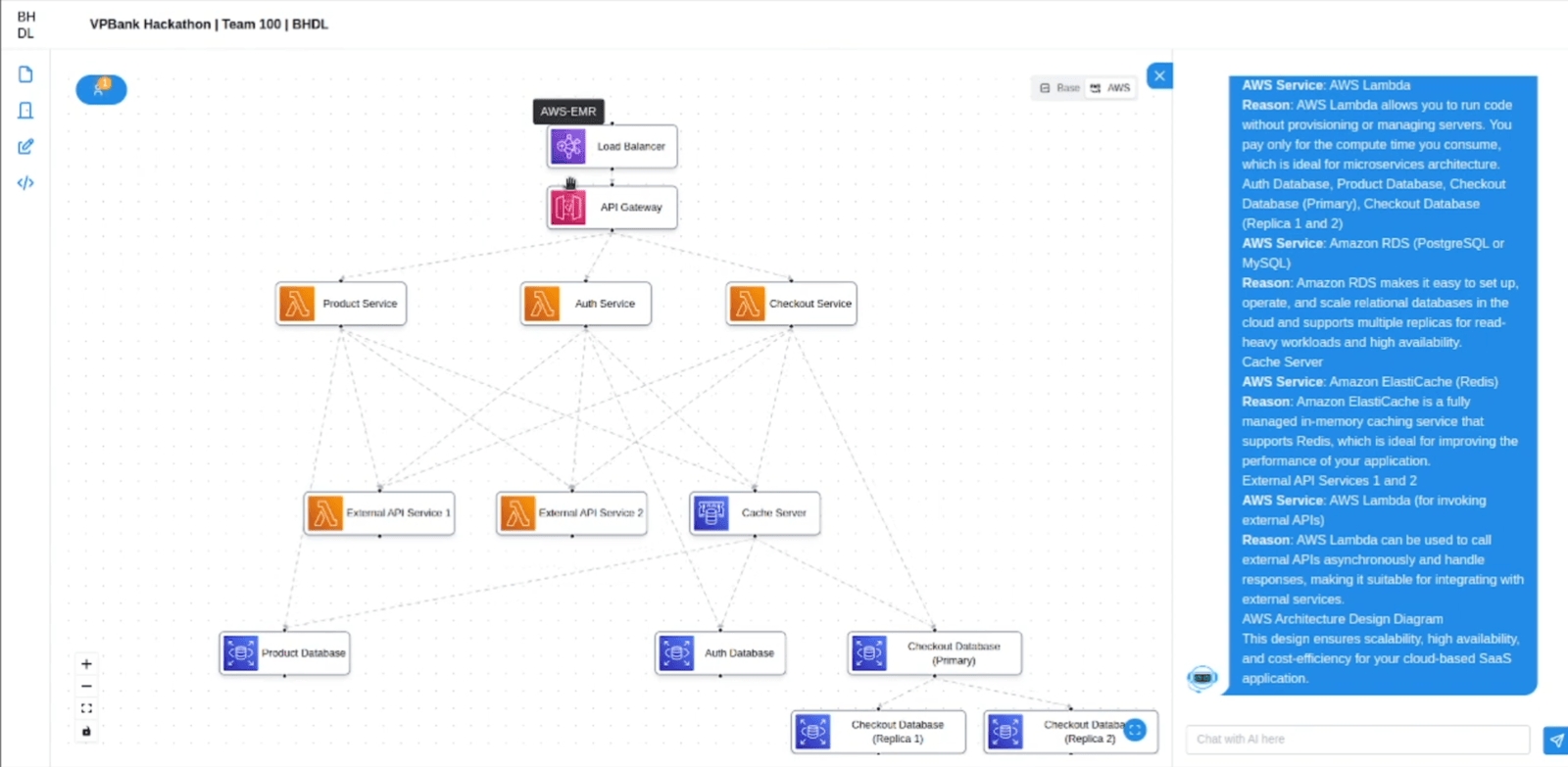Click the chatbot avatar icon
The image size is (1568, 767).
click(1202, 678)
